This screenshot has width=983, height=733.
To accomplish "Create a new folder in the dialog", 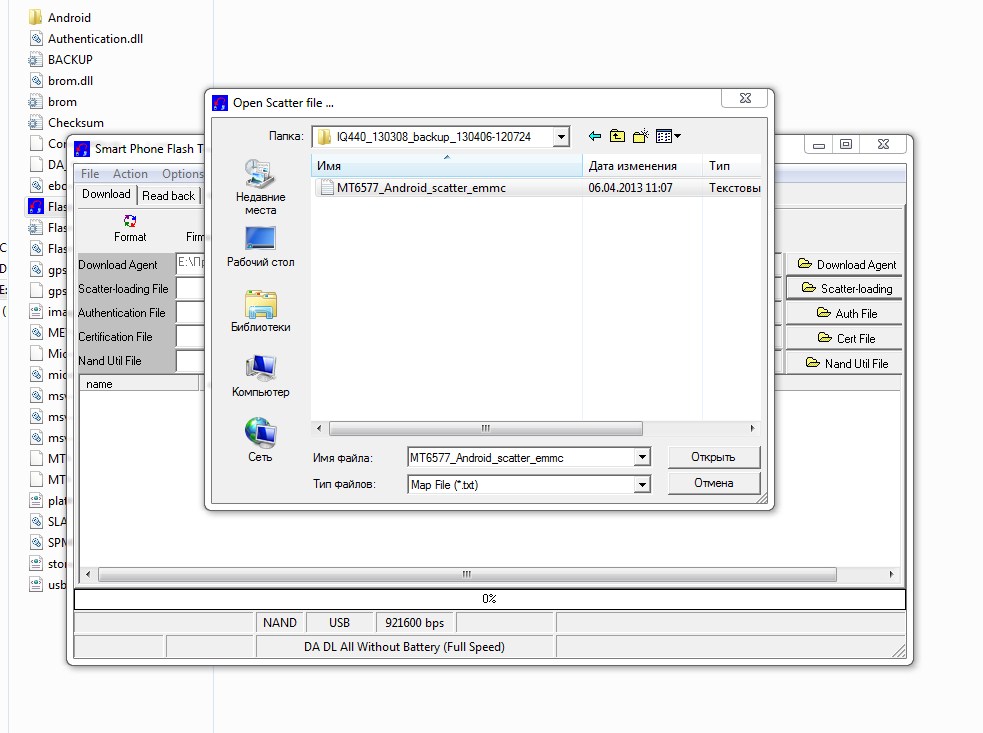I will 641,136.
